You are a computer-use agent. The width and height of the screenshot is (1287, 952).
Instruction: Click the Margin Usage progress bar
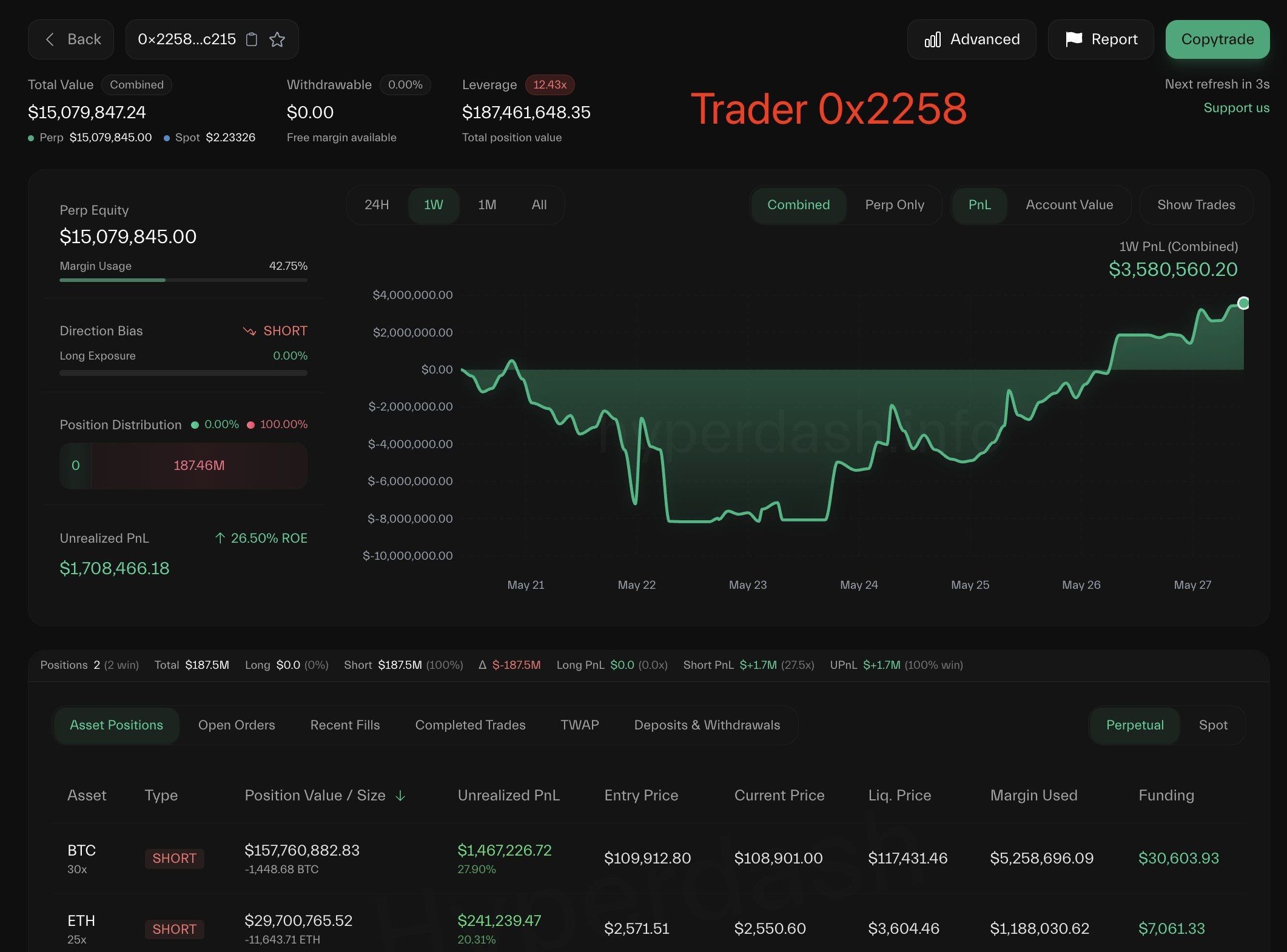click(183, 280)
